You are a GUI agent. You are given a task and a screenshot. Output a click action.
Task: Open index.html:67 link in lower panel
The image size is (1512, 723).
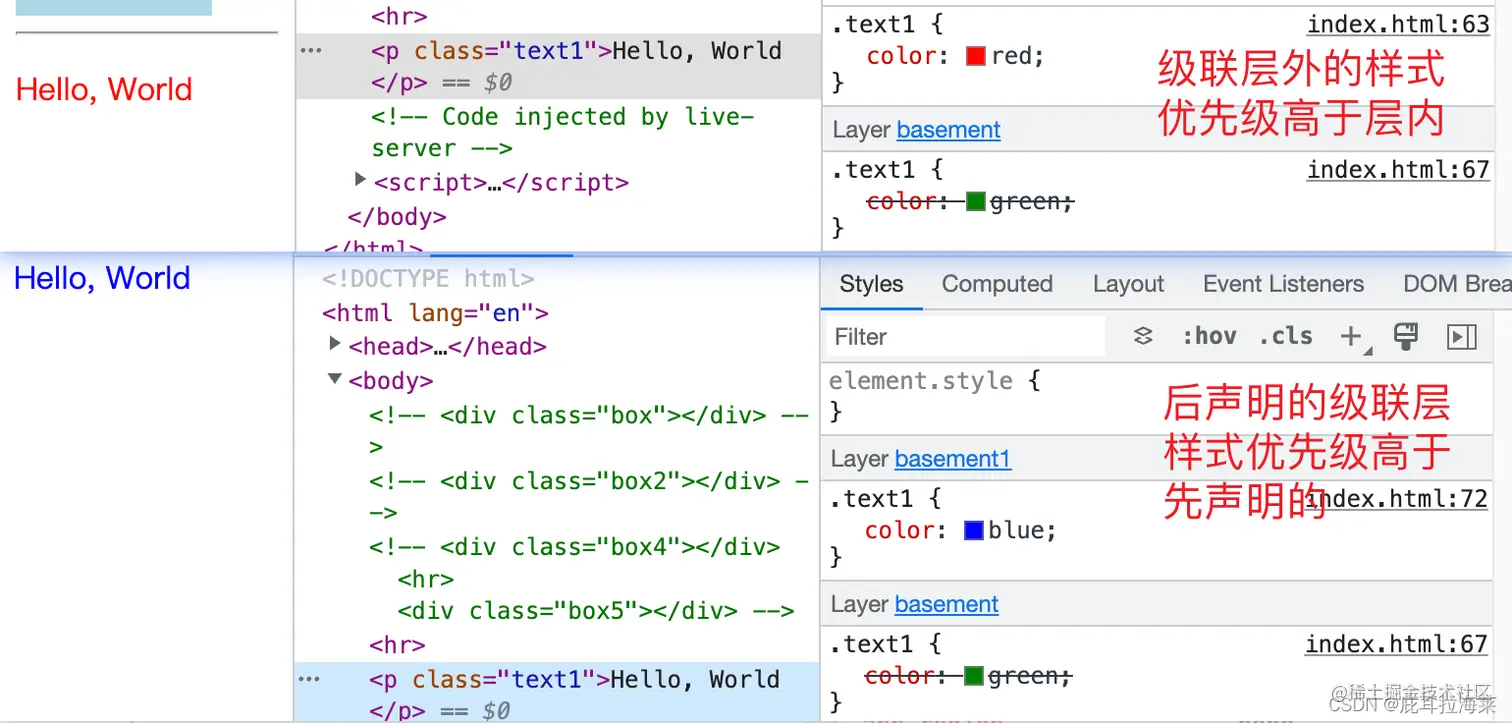(1397, 644)
